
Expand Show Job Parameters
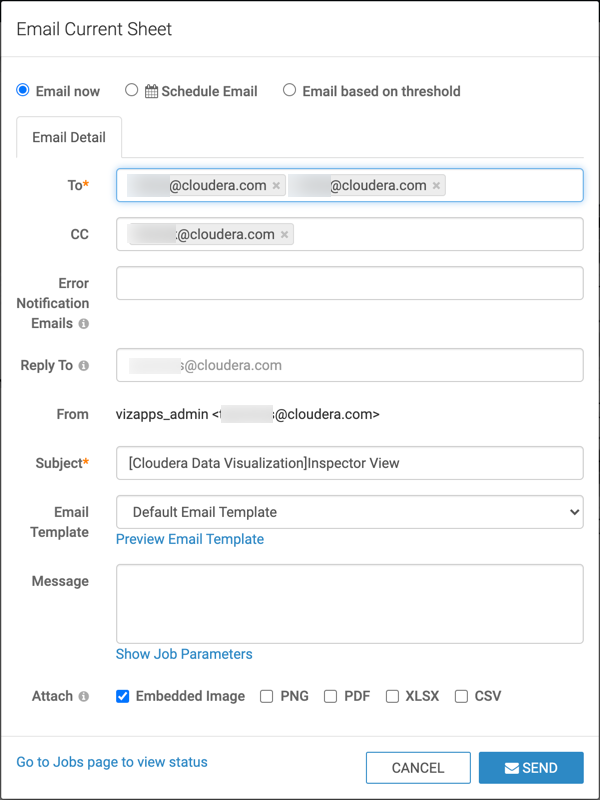(184, 654)
